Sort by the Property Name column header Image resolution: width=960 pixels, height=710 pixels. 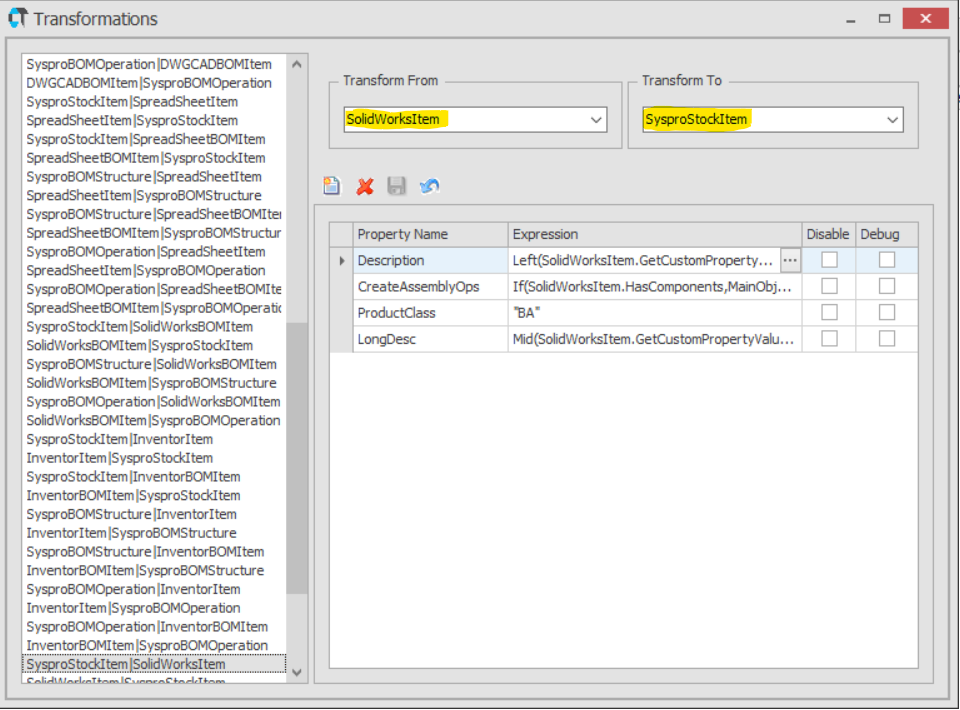pos(430,234)
